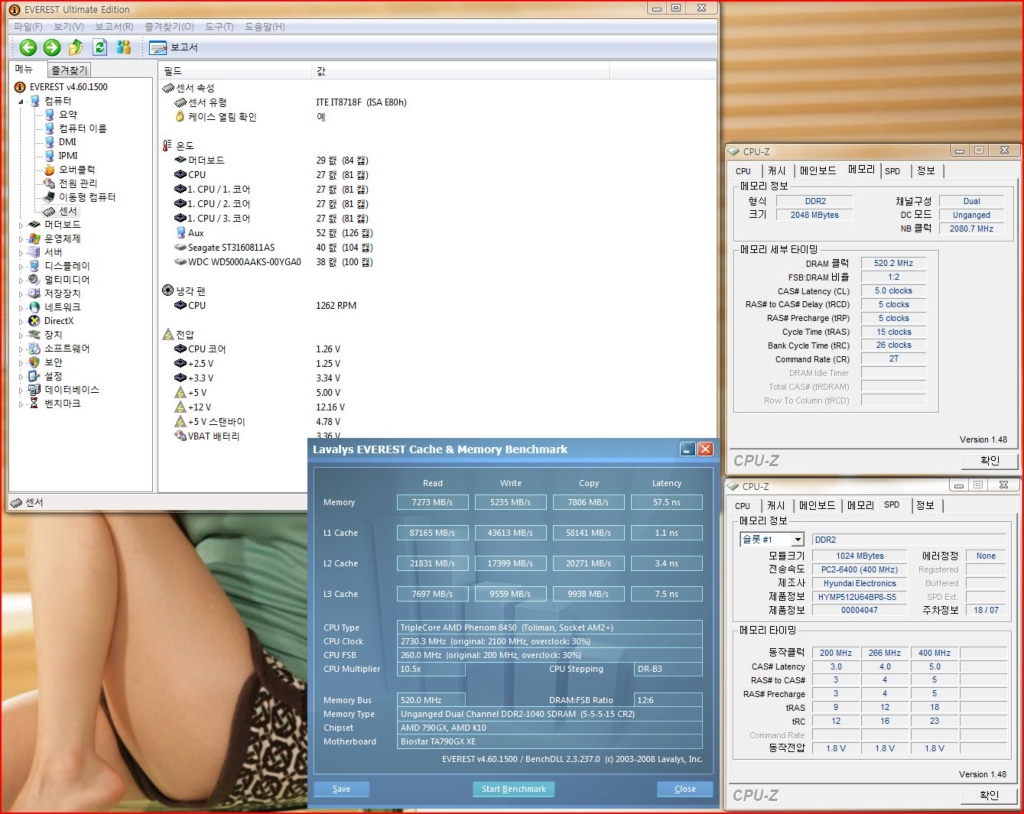Open the 보고서(R) menu
The image size is (1024, 814).
114,27
